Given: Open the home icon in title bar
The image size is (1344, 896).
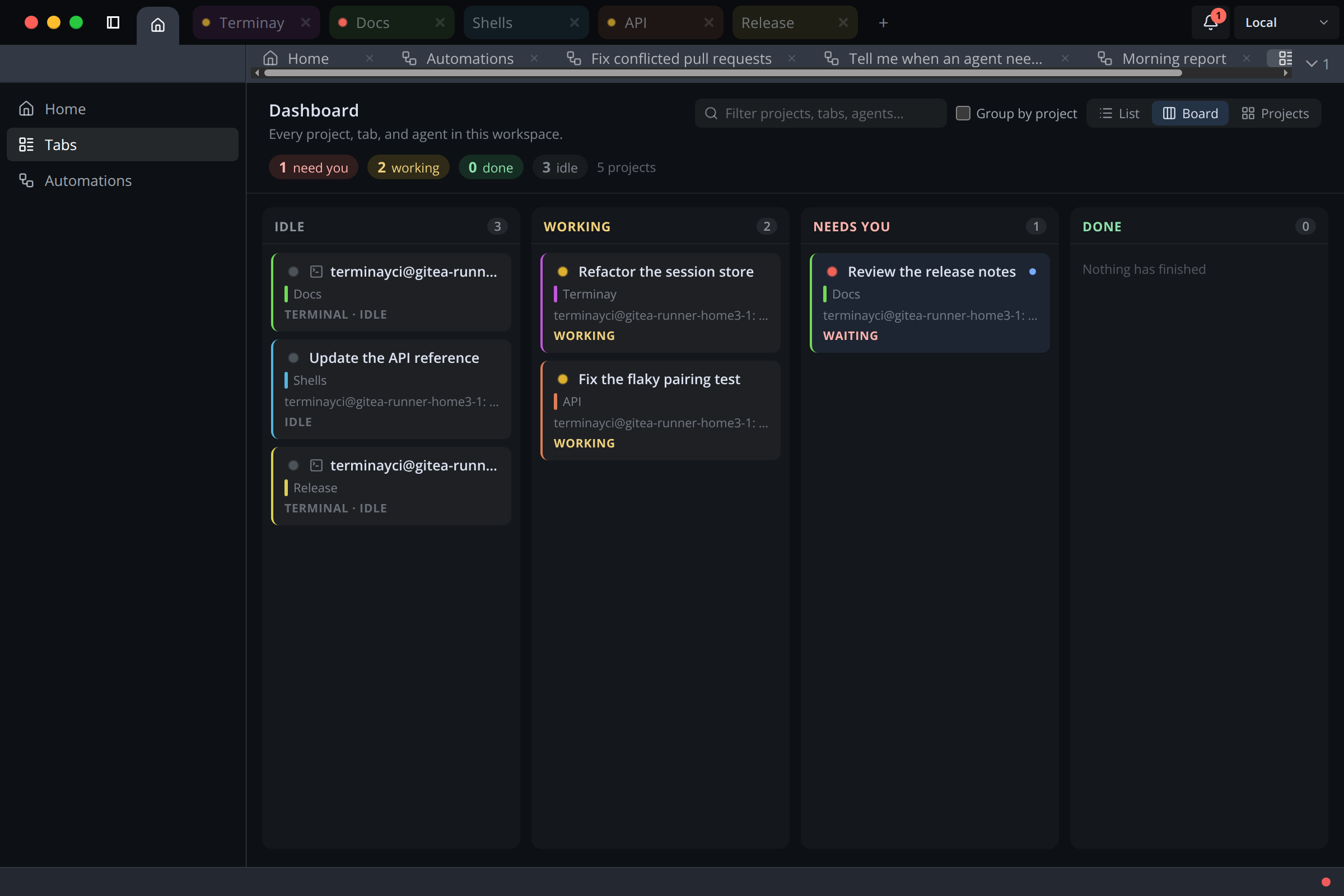Looking at the screenshot, I should click(x=158, y=25).
